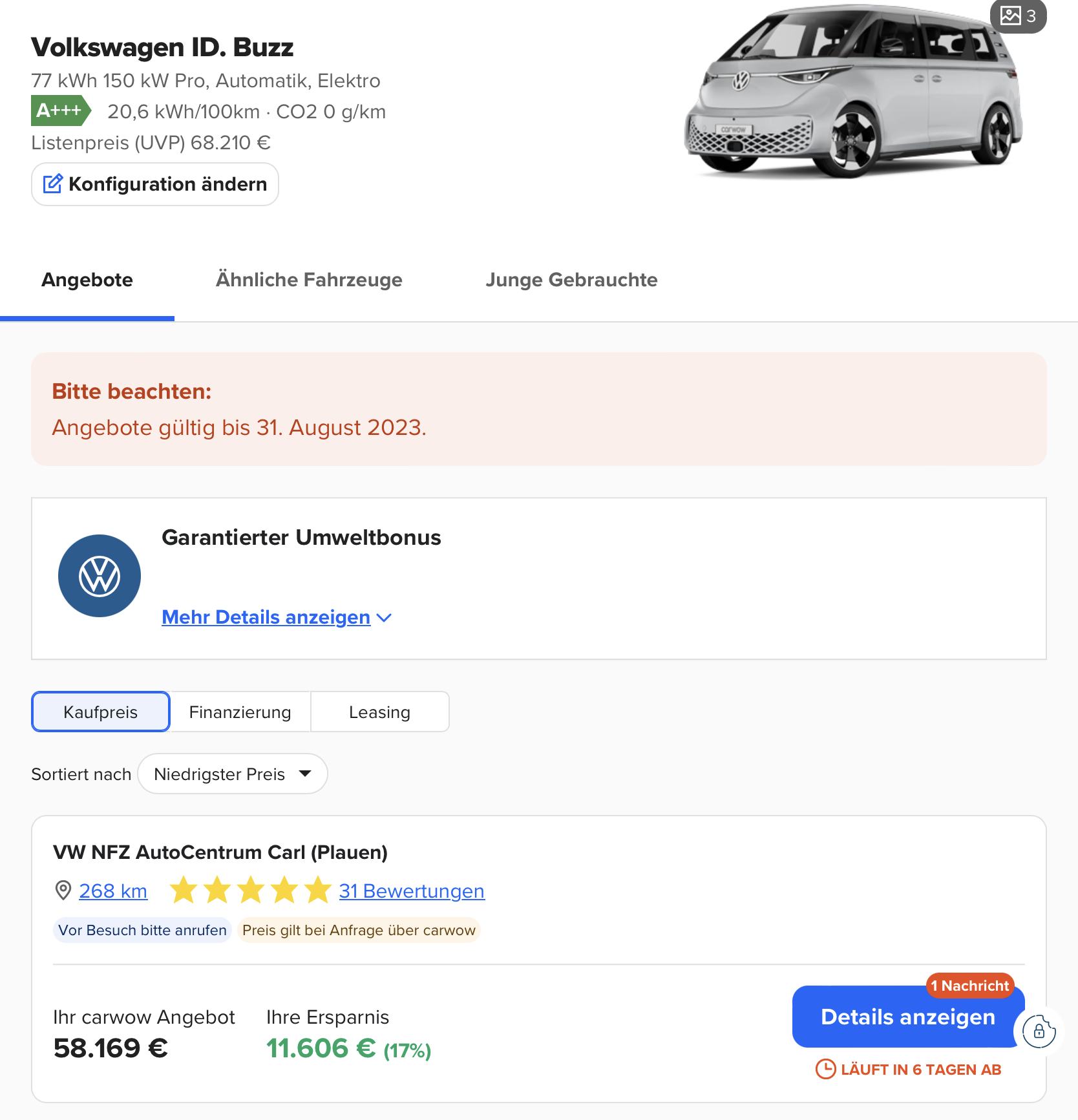Click the Volkswagen logo badge
This screenshot has width=1078, height=1120.
[x=100, y=576]
